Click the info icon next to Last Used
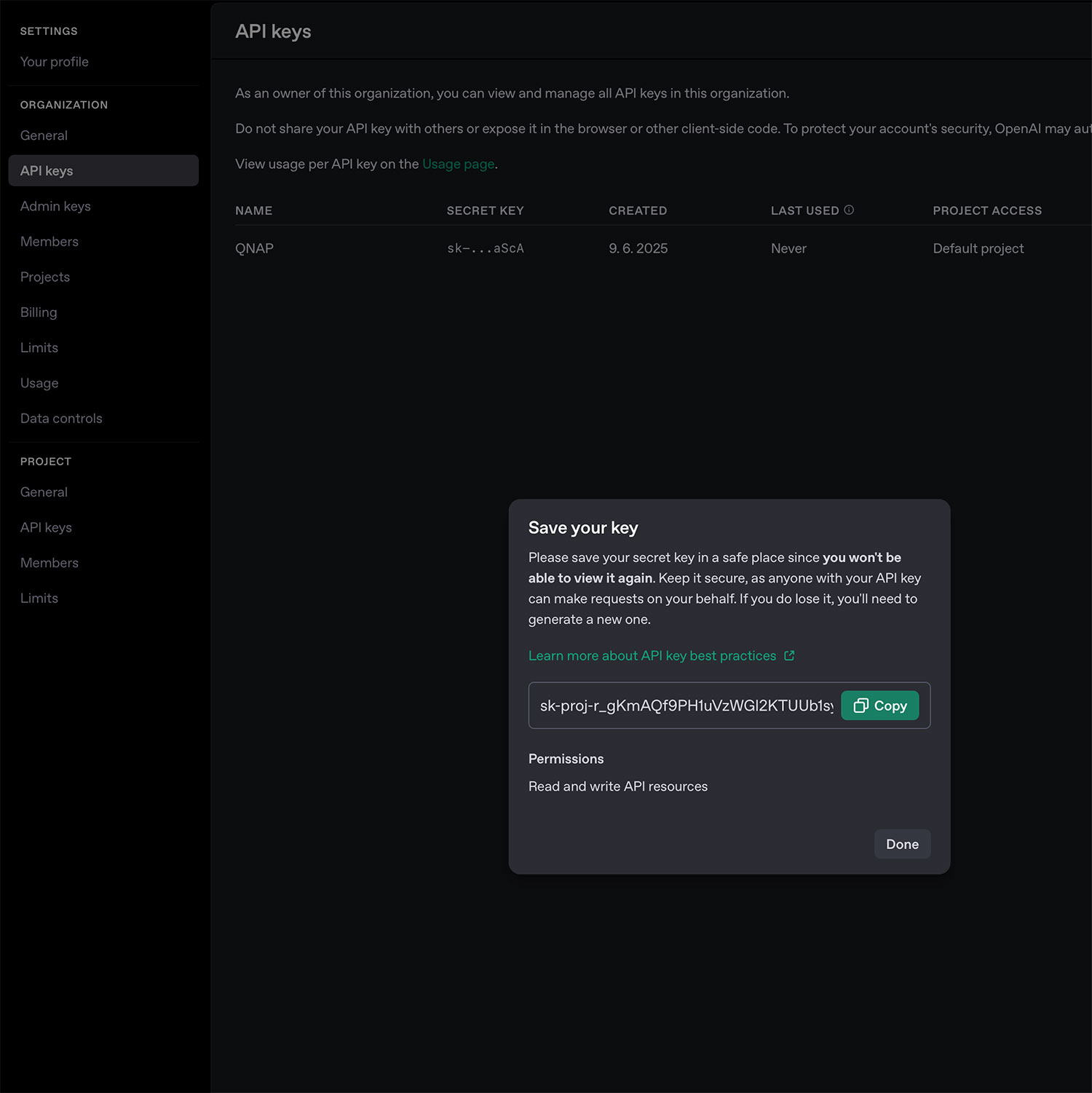This screenshot has width=1092, height=1093. pyautogui.click(x=849, y=210)
